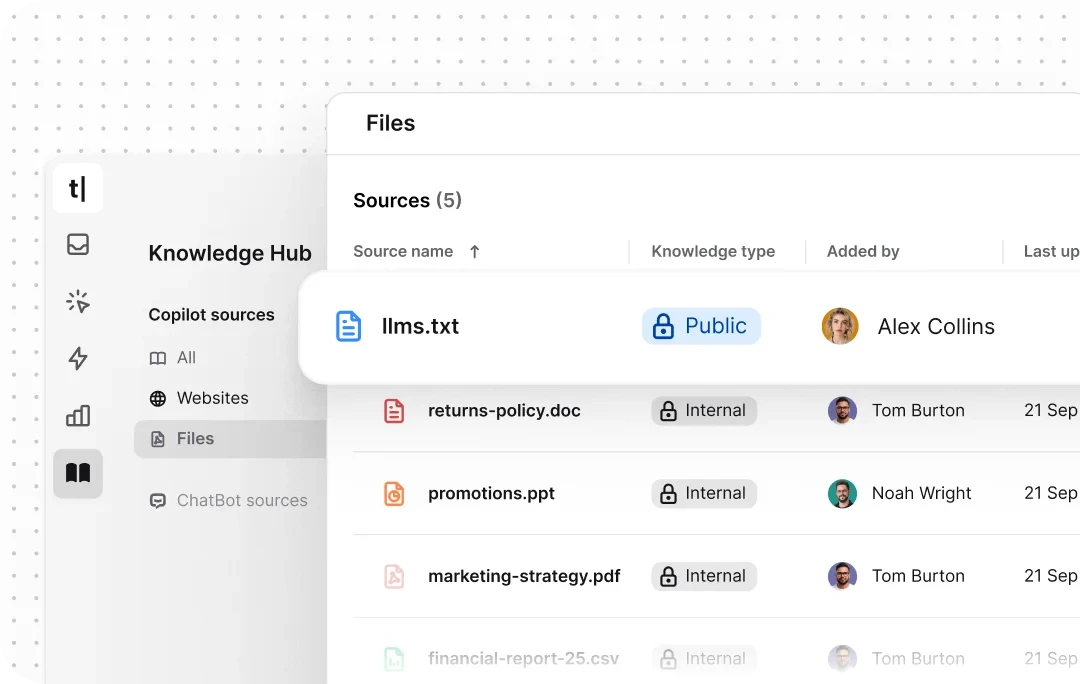Open Automation via the lightning bolt icon
Image resolution: width=1080 pixels, height=684 pixels.
pyautogui.click(x=77, y=359)
